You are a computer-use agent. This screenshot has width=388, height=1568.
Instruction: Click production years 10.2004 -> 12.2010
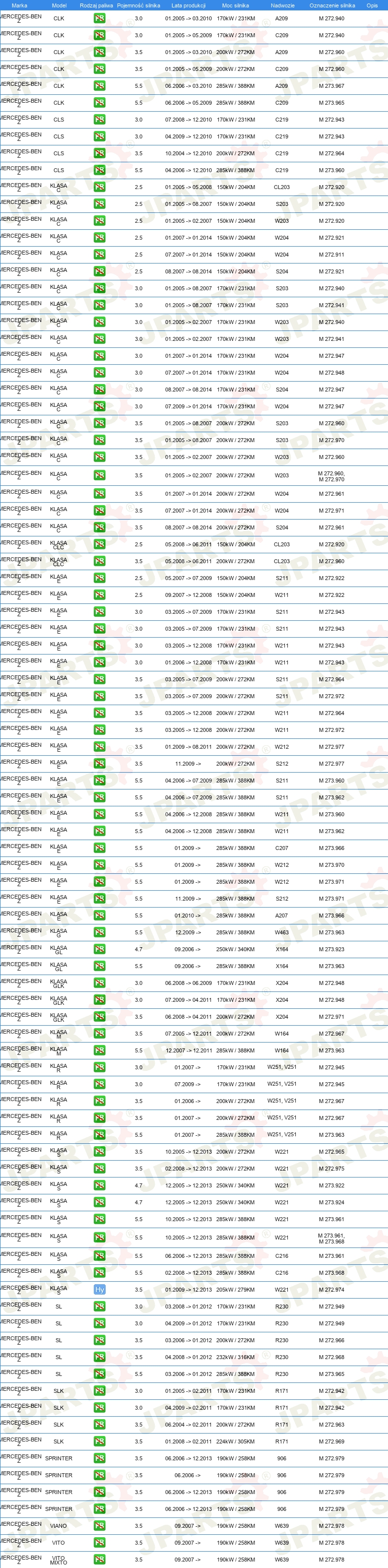(188, 153)
